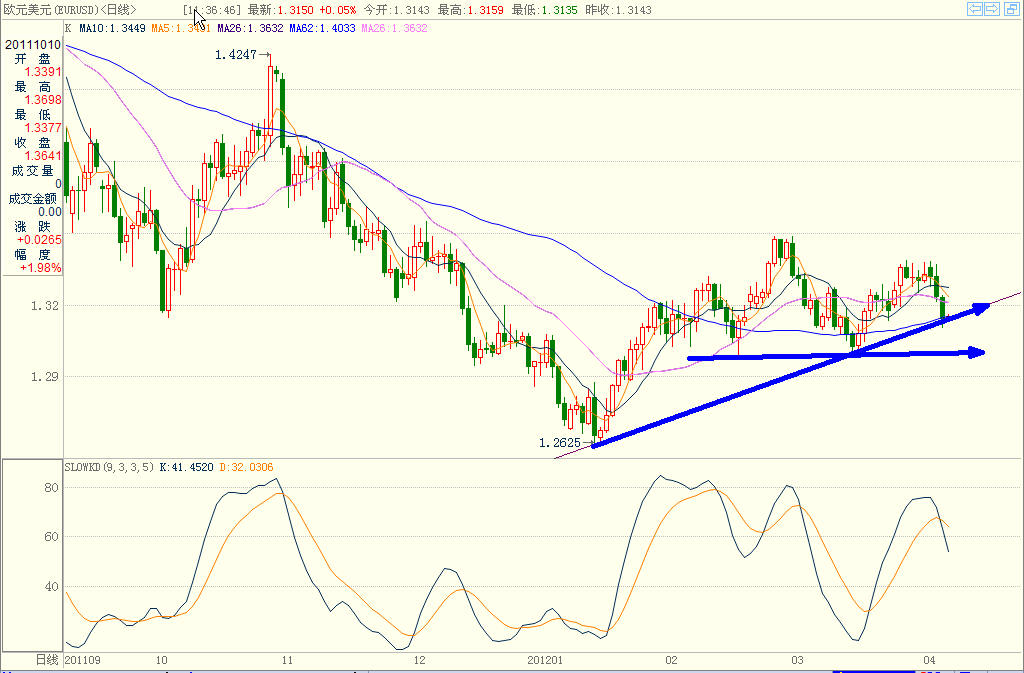
Task: Select the dark purple MA26:1.3632 label
Action: [250, 28]
